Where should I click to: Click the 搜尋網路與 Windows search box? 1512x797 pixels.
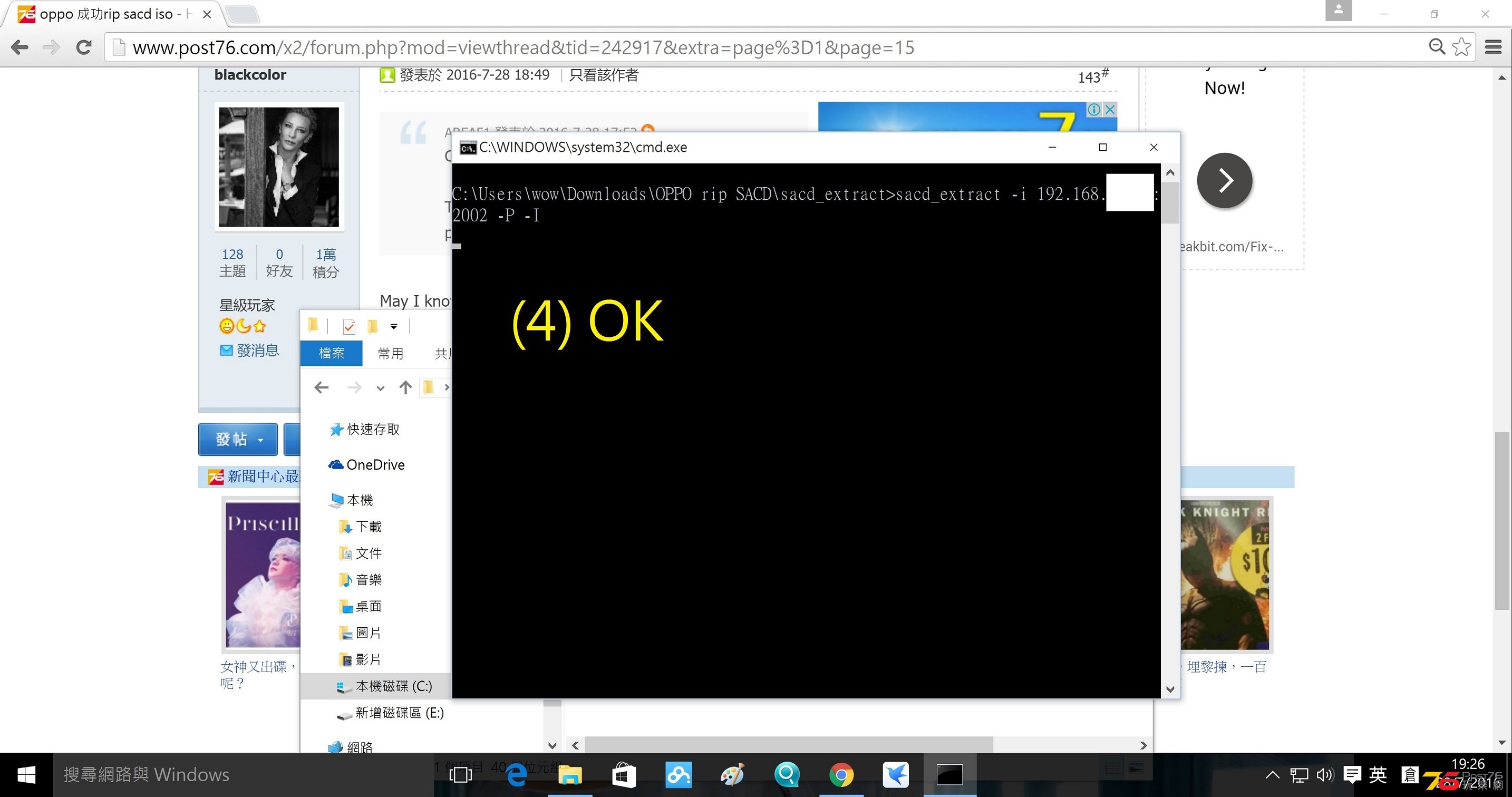tap(244, 775)
